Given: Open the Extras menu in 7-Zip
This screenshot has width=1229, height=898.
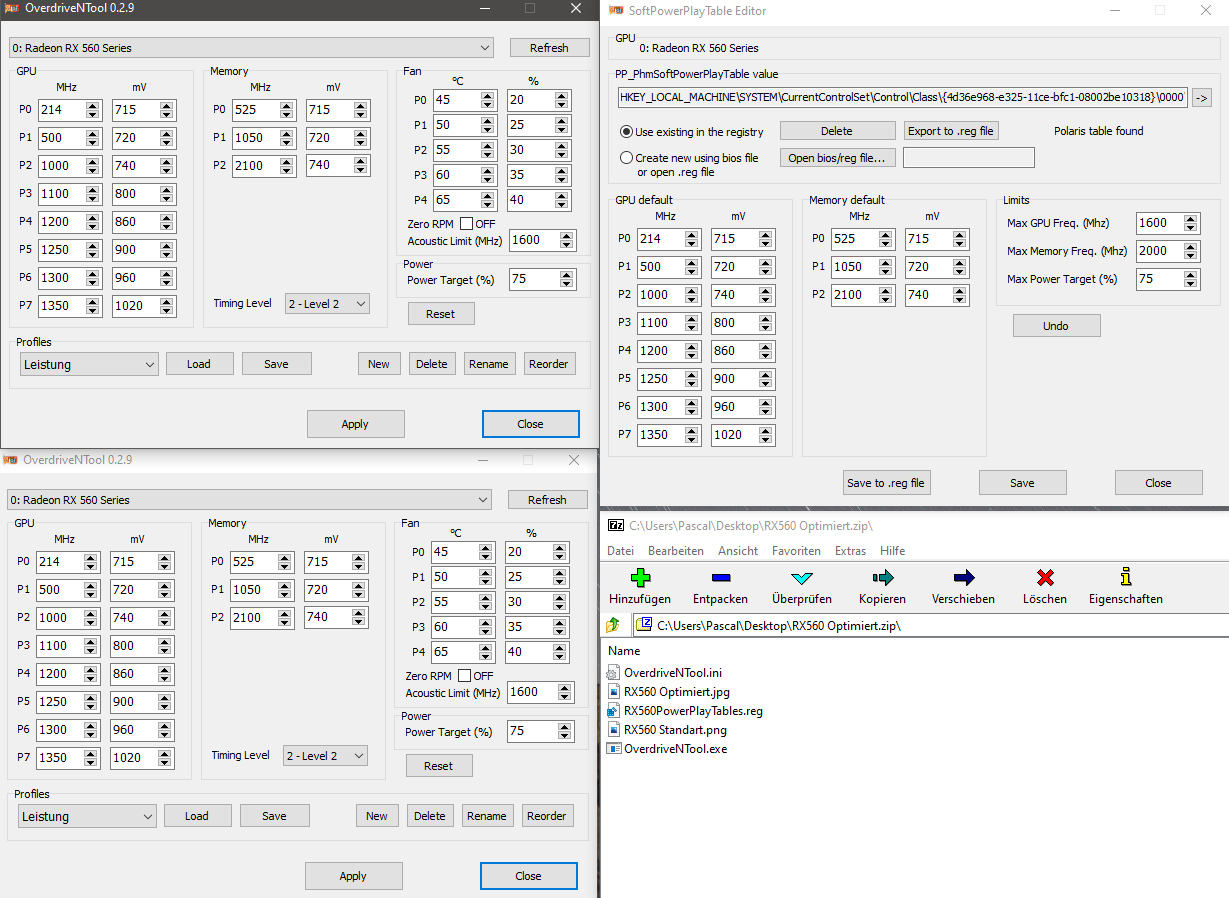Looking at the screenshot, I should [850, 551].
